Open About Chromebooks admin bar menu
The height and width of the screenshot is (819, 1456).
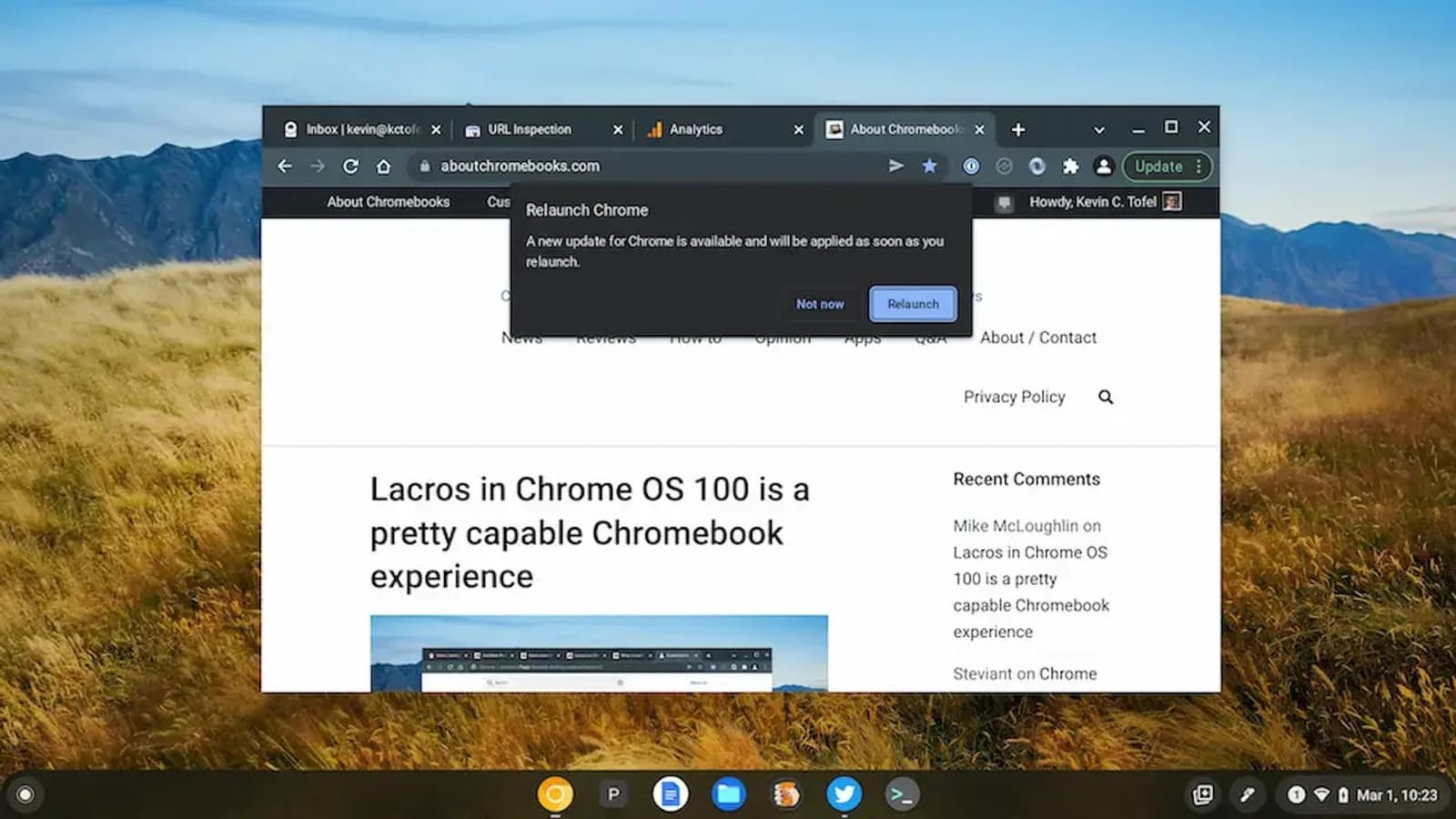tap(388, 202)
